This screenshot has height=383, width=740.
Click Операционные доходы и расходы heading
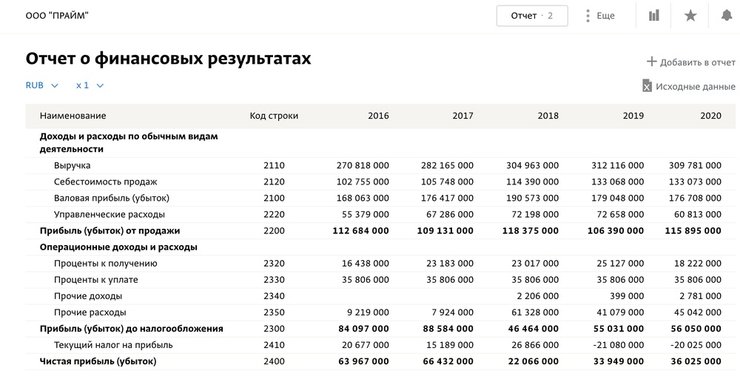[118, 247]
